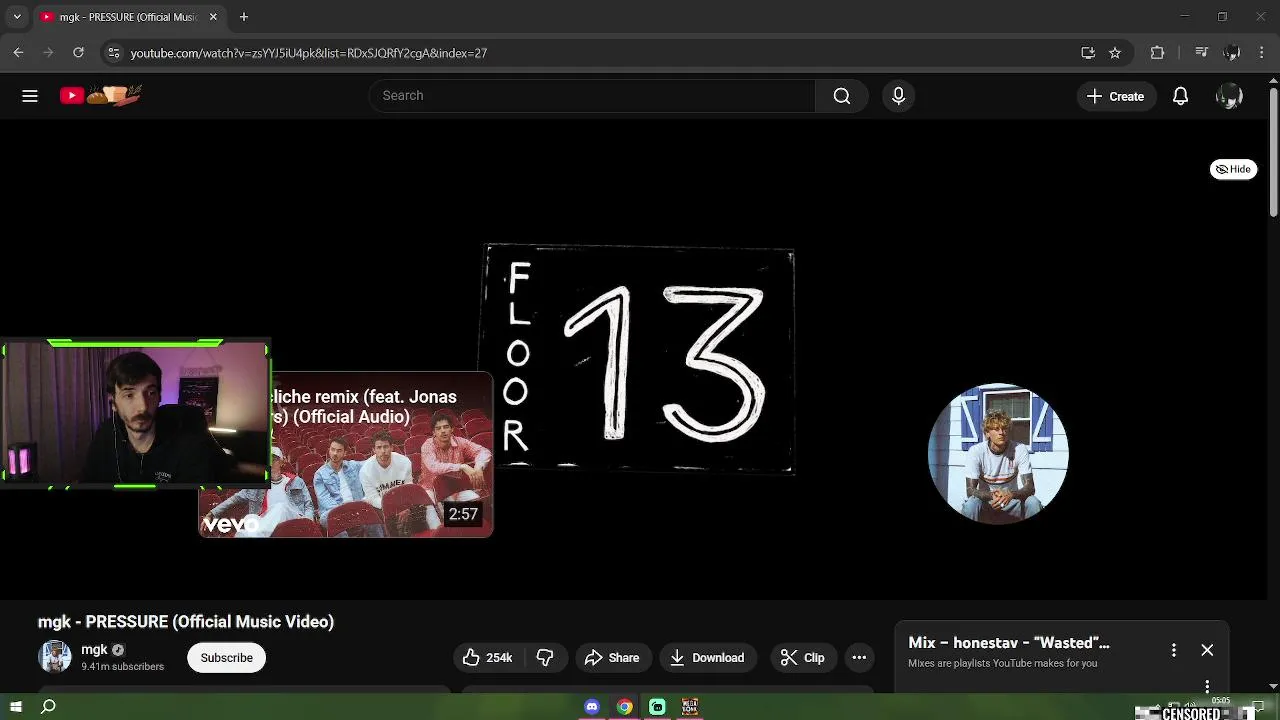Image resolution: width=1280 pixels, height=720 pixels.
Task: Focus the YouTube Search field
Action: [x=592, y=96]
